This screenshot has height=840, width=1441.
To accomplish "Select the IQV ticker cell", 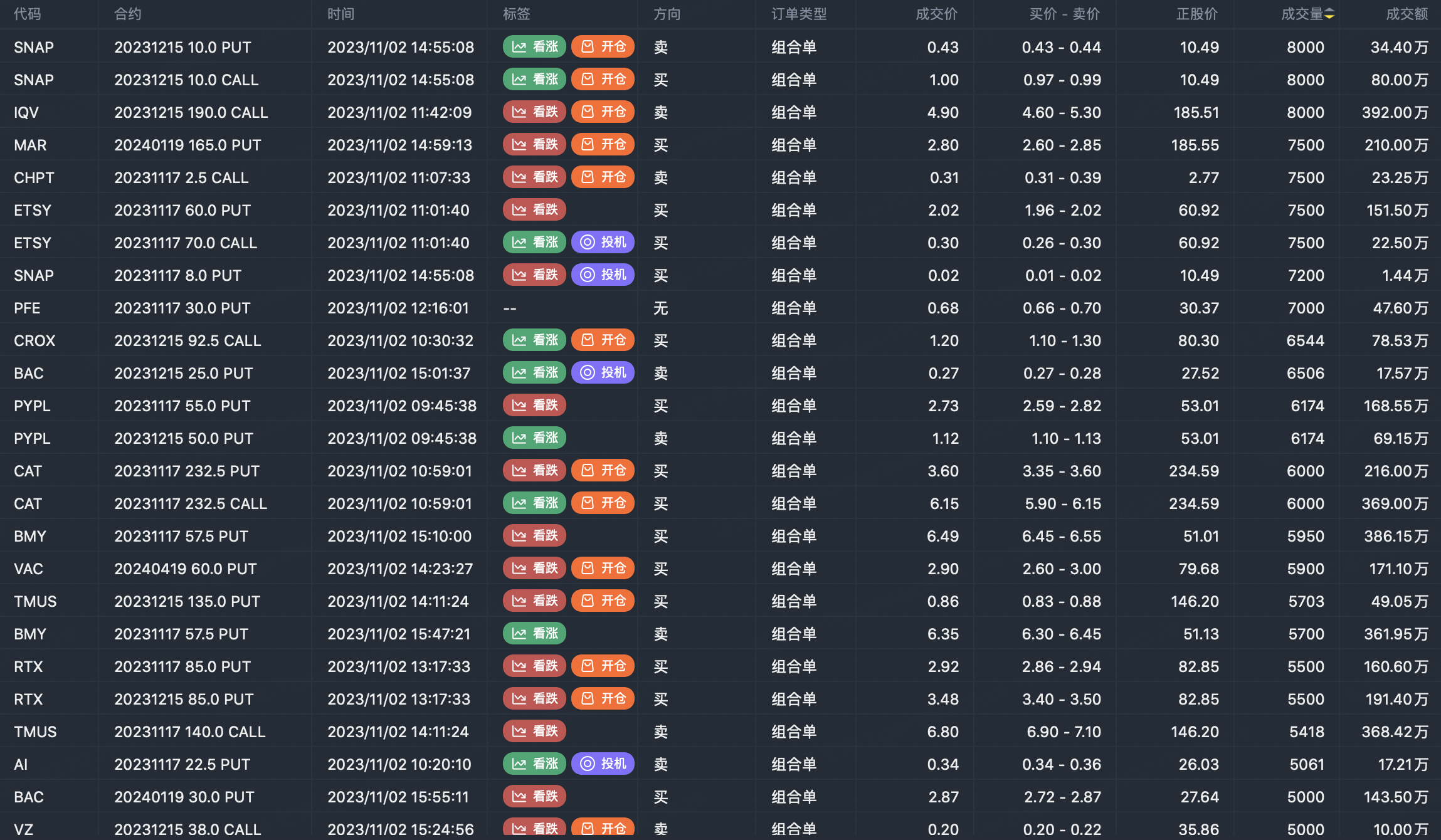I will click(x=26, y=113).
